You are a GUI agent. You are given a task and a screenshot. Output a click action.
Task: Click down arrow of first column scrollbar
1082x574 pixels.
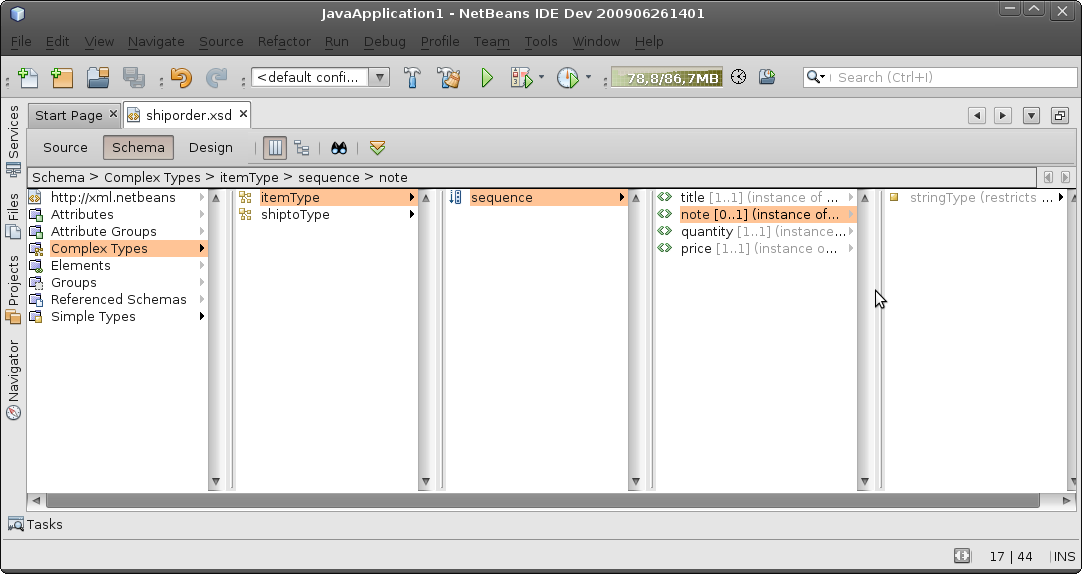click(x=215, y=482)
